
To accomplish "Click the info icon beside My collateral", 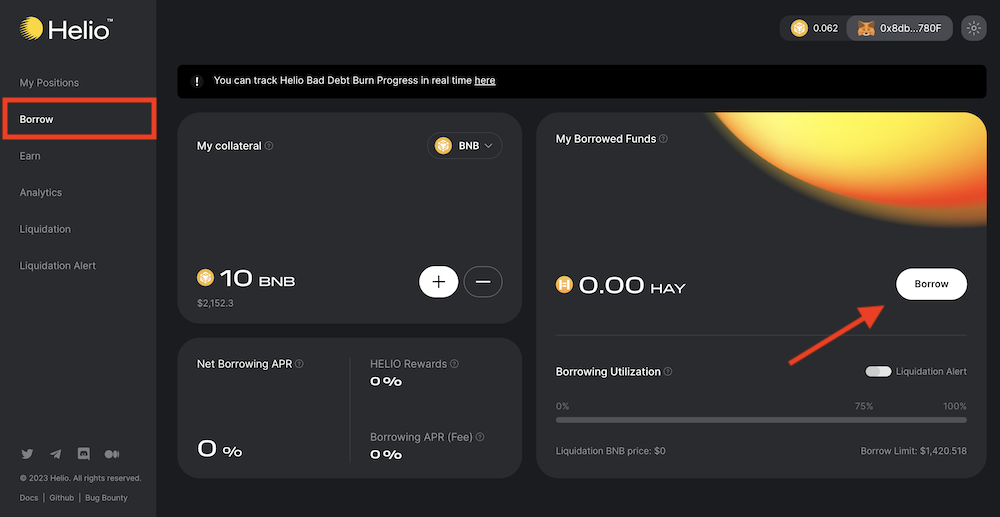I will point(269,146).
